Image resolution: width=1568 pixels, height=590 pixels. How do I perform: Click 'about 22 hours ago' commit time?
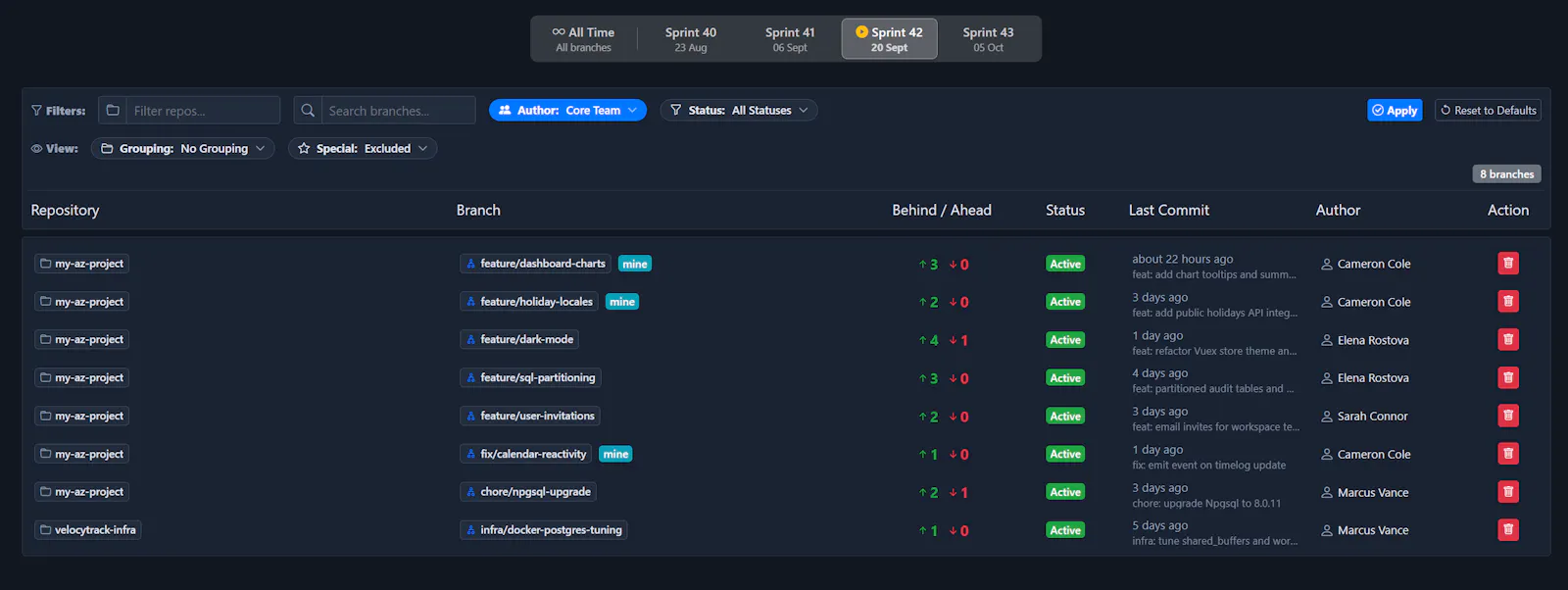(1183, 259)
